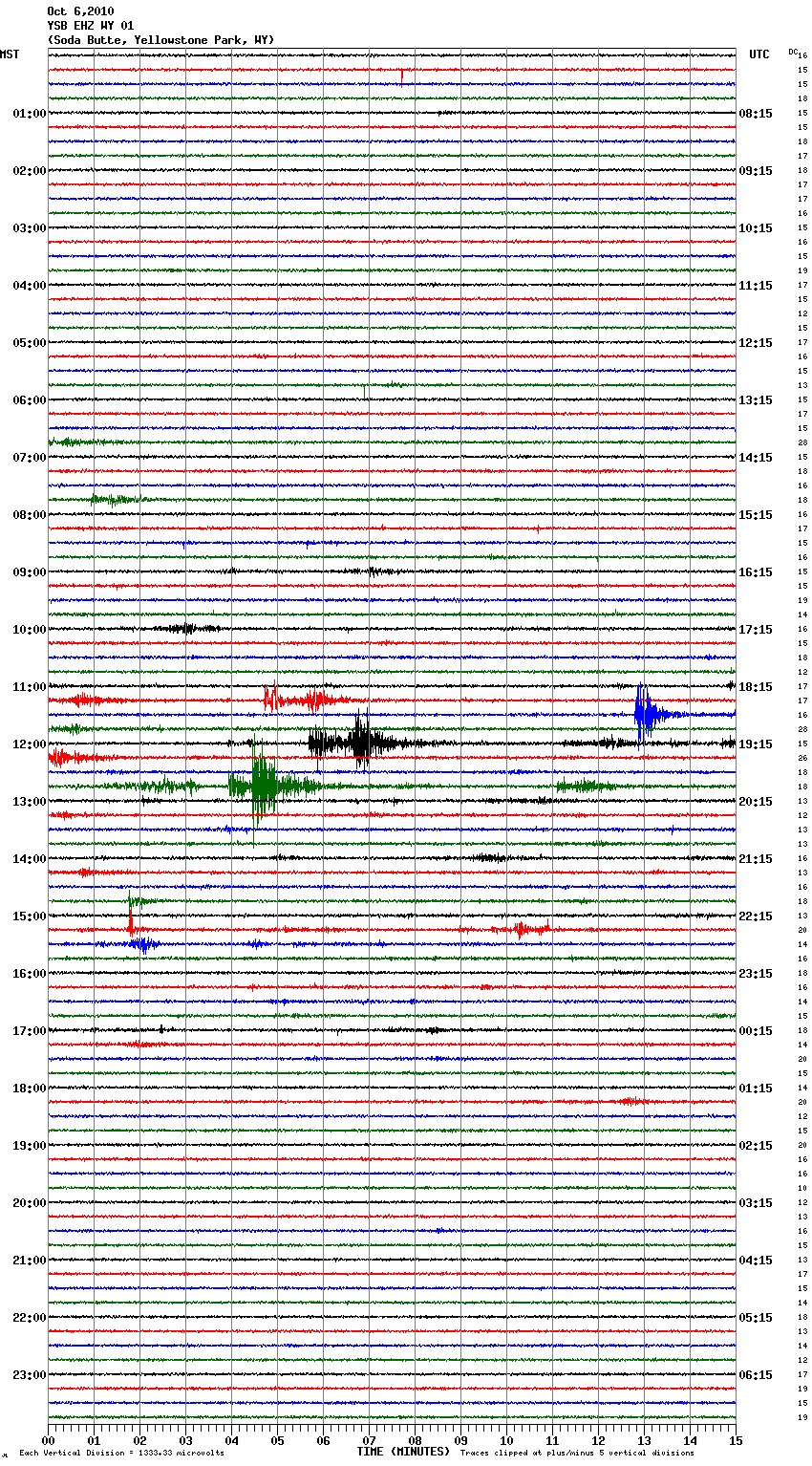Screen dimensions: 812x1466
Task: Click the large blue seismic burst near minute 13
Action: click(x=648, y=713)
